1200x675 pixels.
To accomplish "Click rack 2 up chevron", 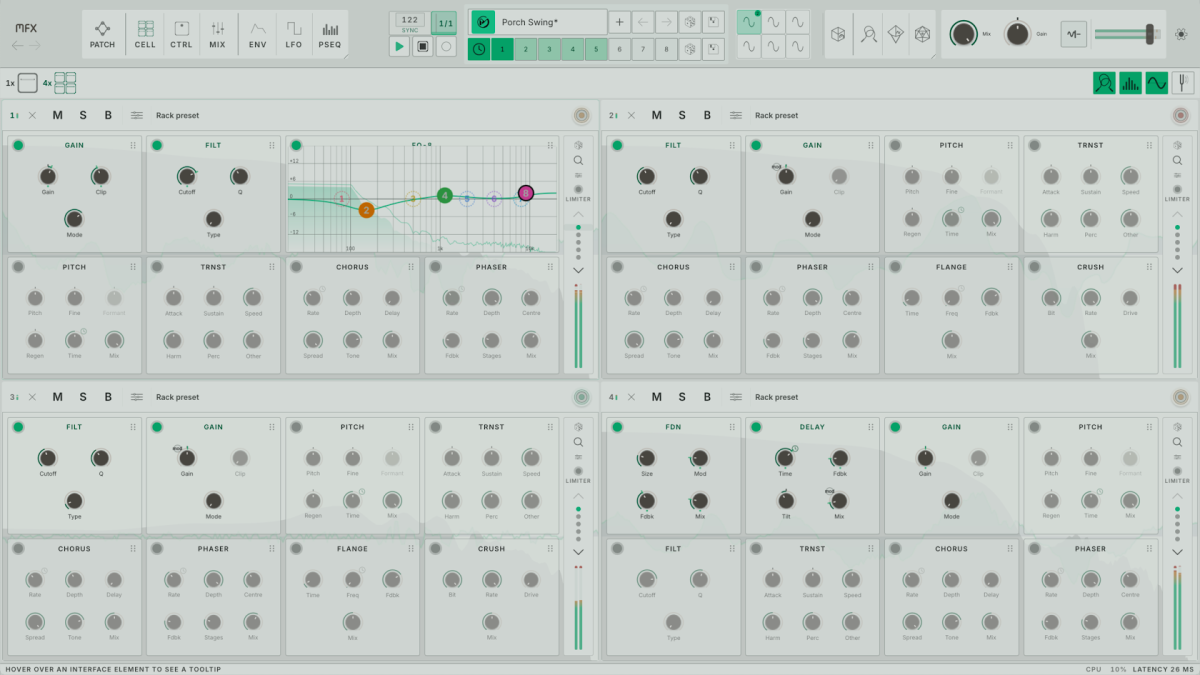I will [1177, 214].
